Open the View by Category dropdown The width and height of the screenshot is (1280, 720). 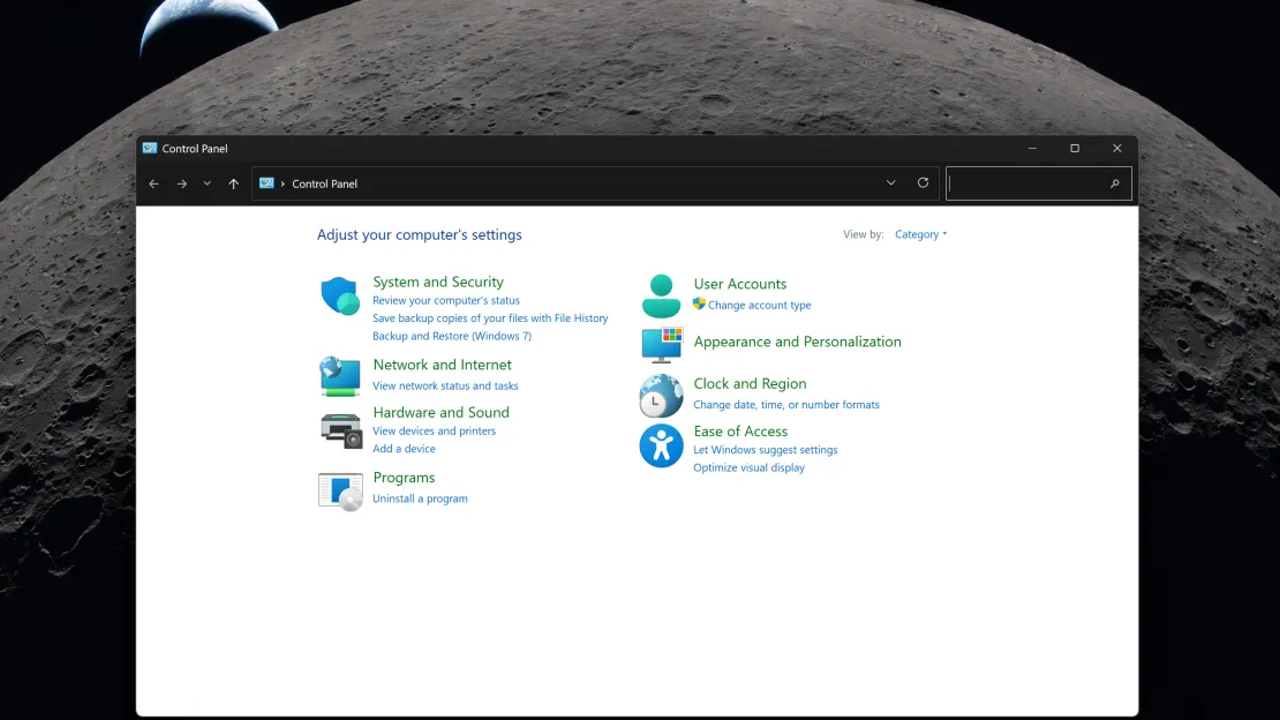tap(920, 235)
